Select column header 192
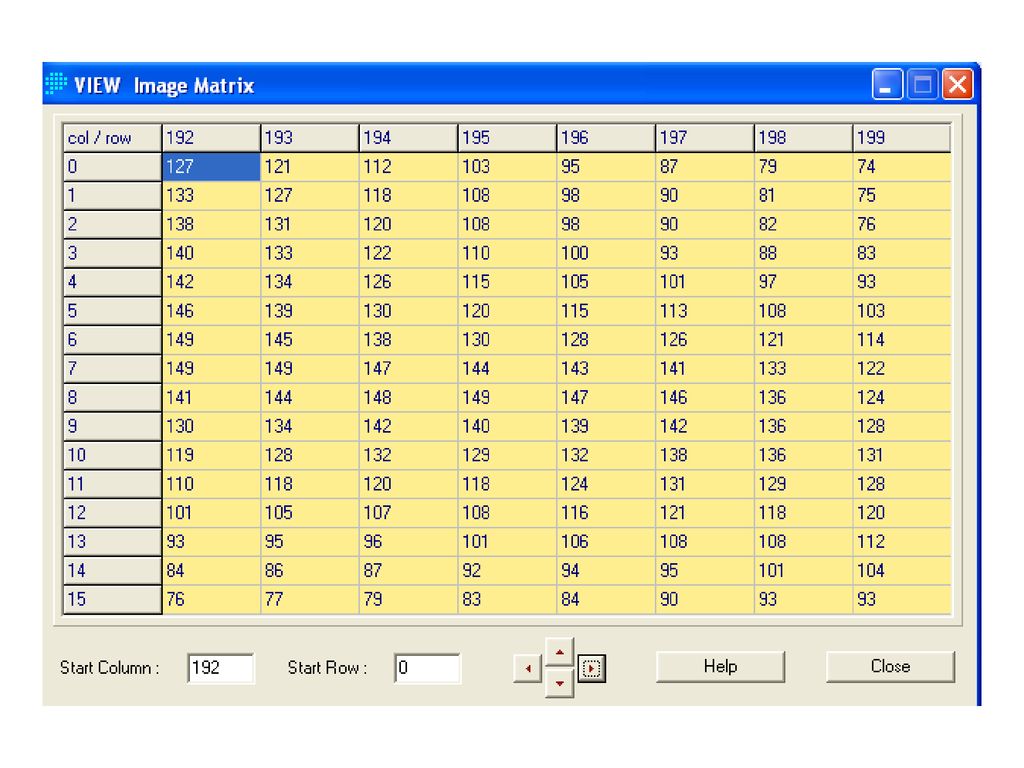 (211, 137)
